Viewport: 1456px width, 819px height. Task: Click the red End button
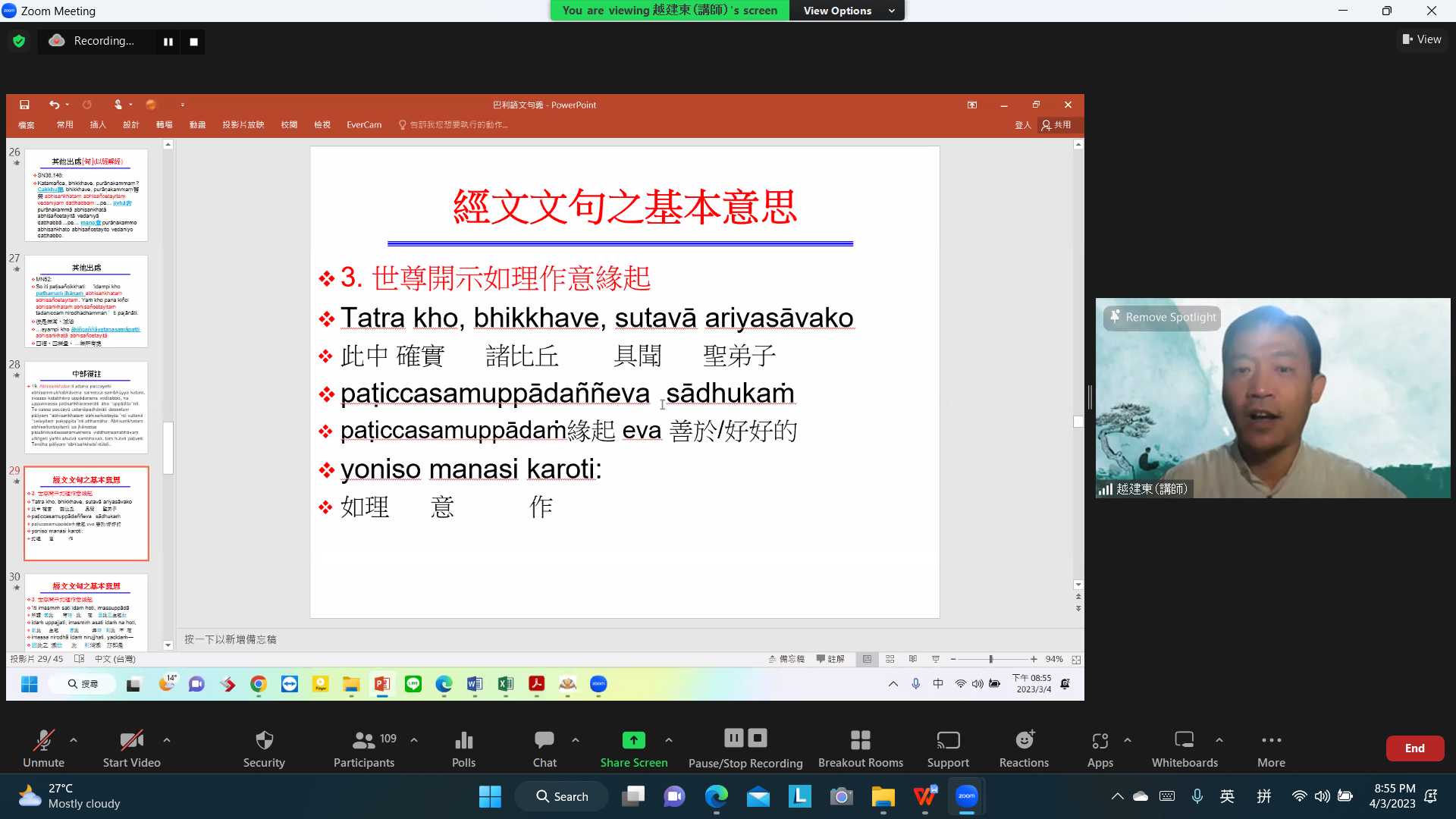(x=1414, y=748)
